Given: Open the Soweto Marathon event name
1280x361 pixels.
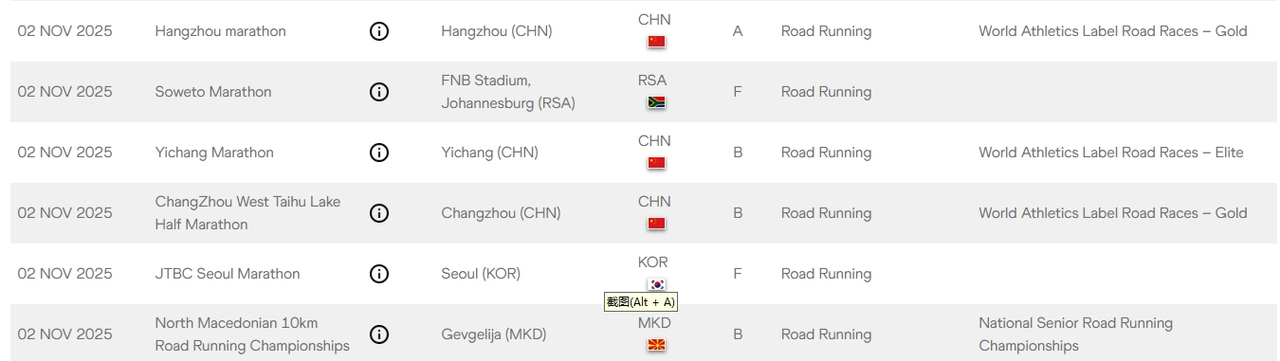Looking at the screenshot, I should [x=213, y=92].
